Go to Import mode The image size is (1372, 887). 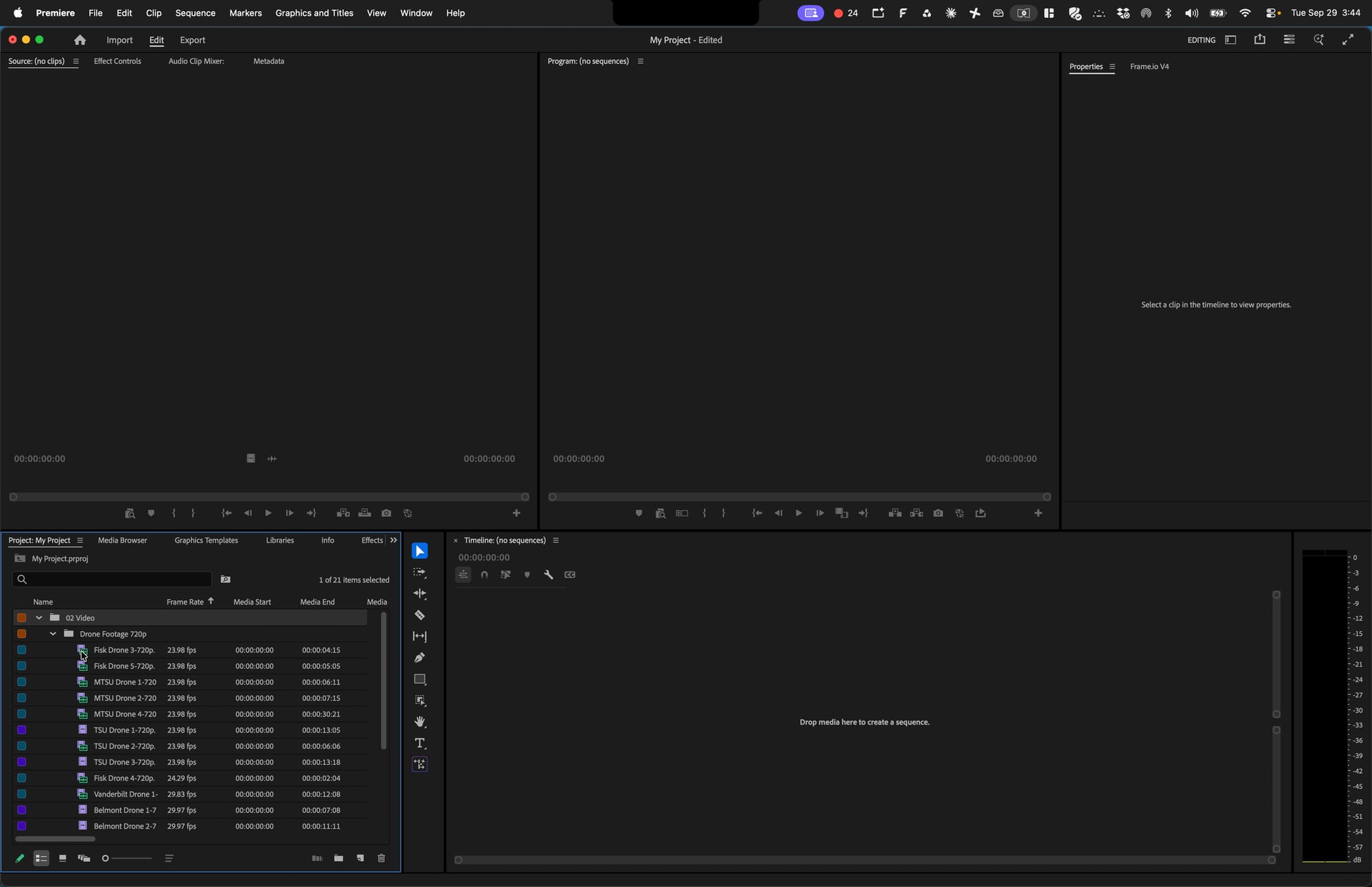119,40
